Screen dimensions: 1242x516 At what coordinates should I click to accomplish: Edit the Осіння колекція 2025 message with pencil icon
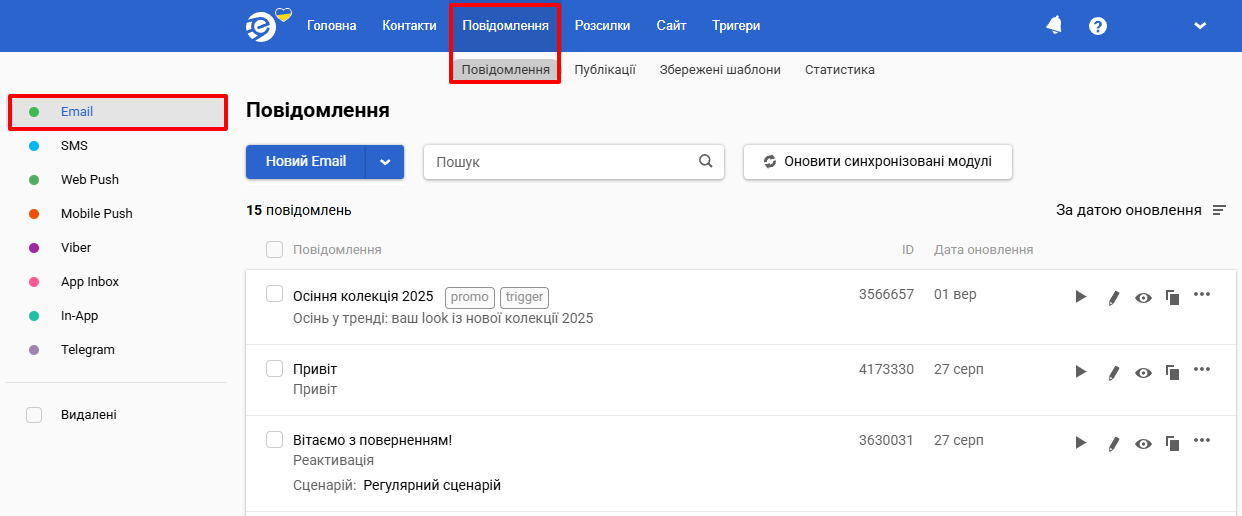(1113, 297)
